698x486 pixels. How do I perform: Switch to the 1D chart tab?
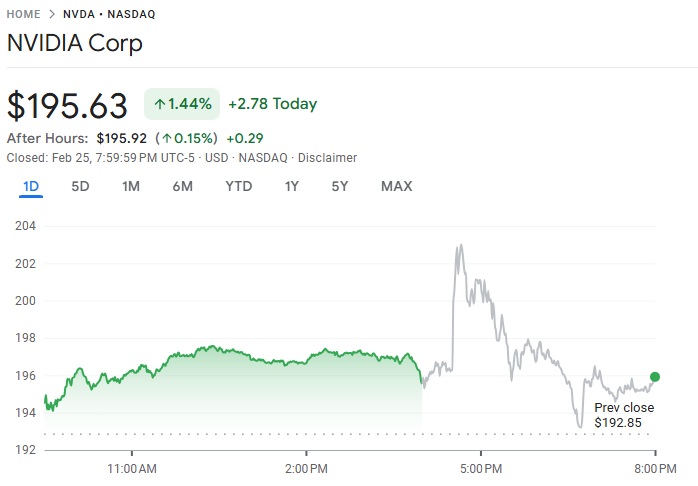click(x=31, y=187)
